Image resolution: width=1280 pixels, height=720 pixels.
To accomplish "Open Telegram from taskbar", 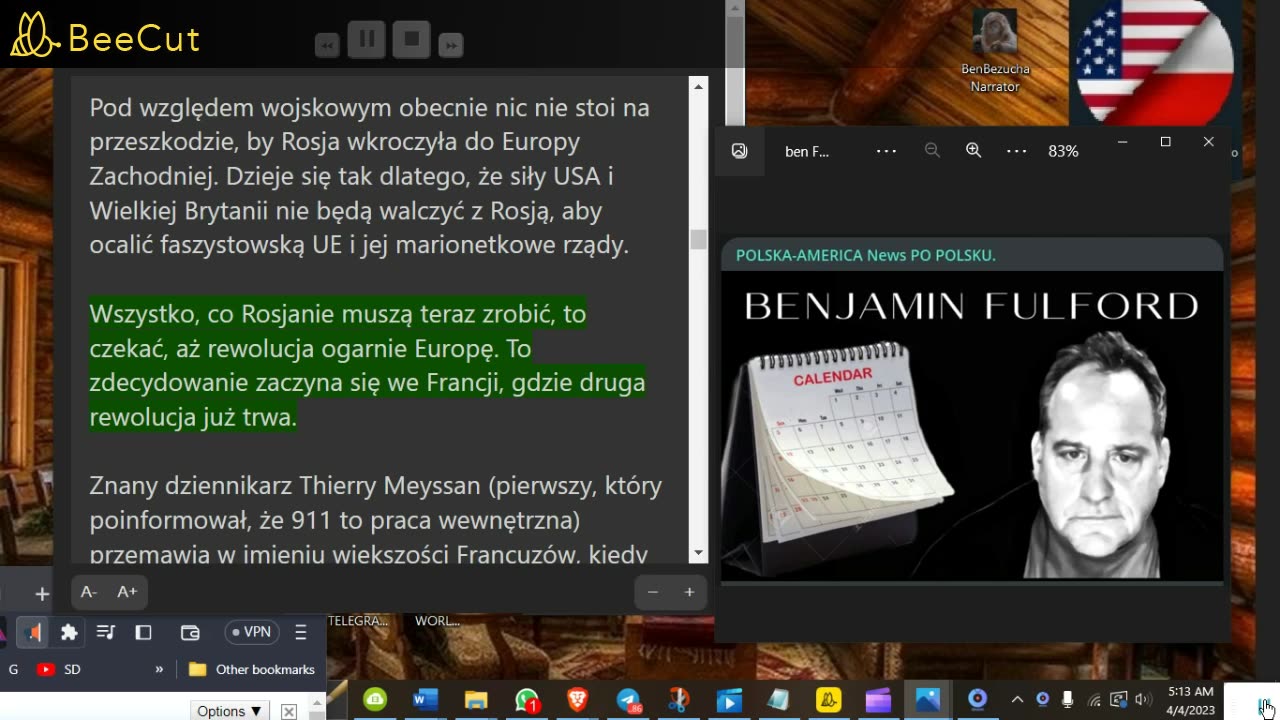I will [628, 699].
